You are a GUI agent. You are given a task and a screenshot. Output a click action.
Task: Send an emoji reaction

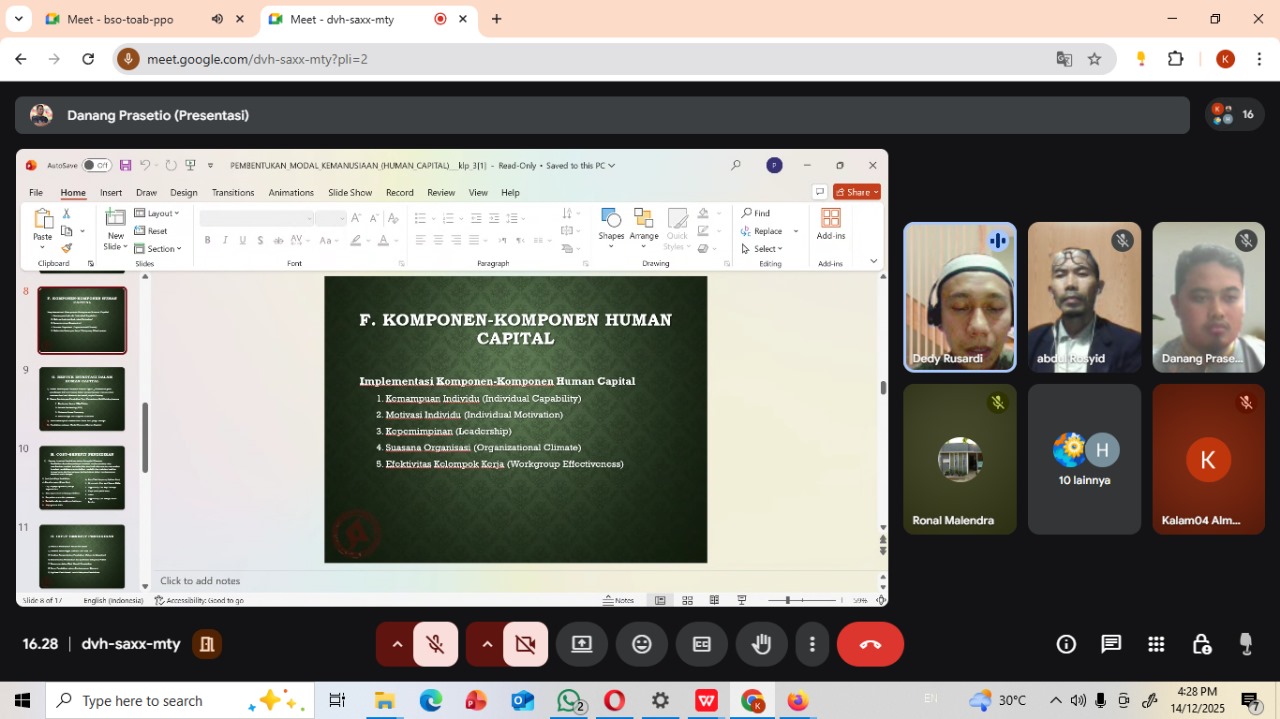[642, 645]
